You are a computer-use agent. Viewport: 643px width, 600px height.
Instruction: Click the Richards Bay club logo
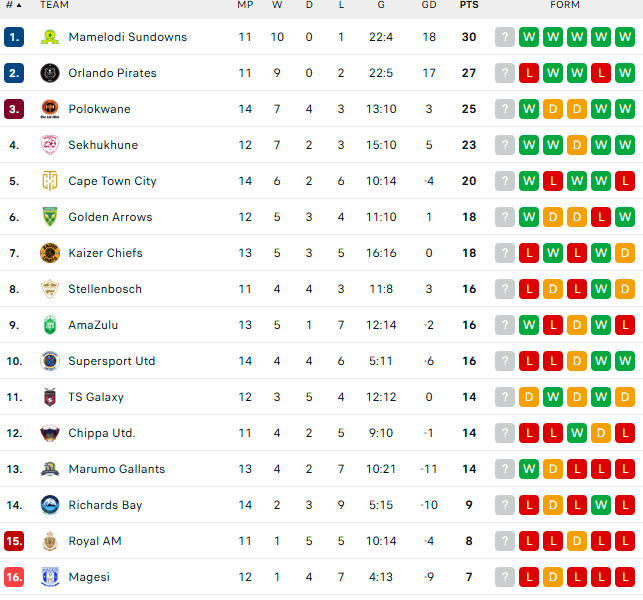(x=49, y=505)
